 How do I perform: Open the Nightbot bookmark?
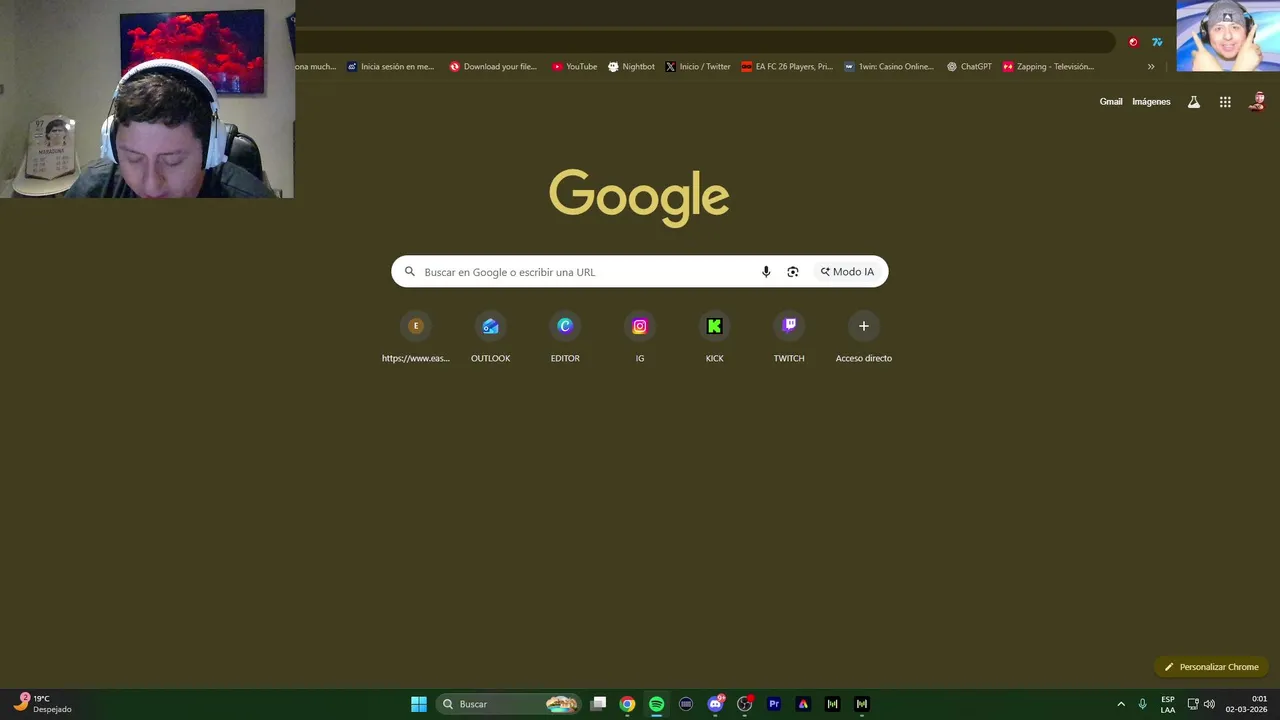(x=631, y=67)
